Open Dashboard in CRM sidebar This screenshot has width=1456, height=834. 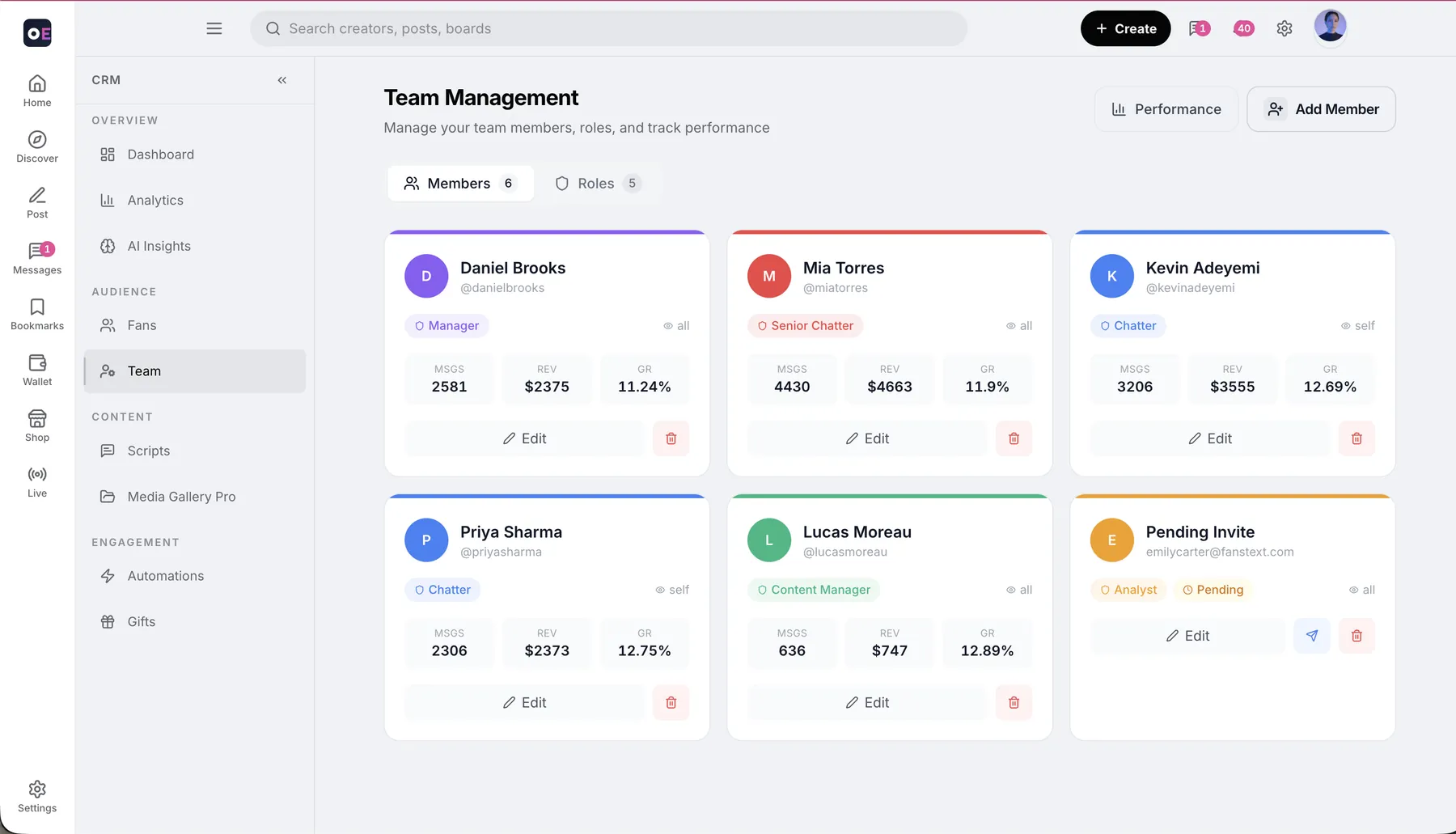[x=194, y=155]
